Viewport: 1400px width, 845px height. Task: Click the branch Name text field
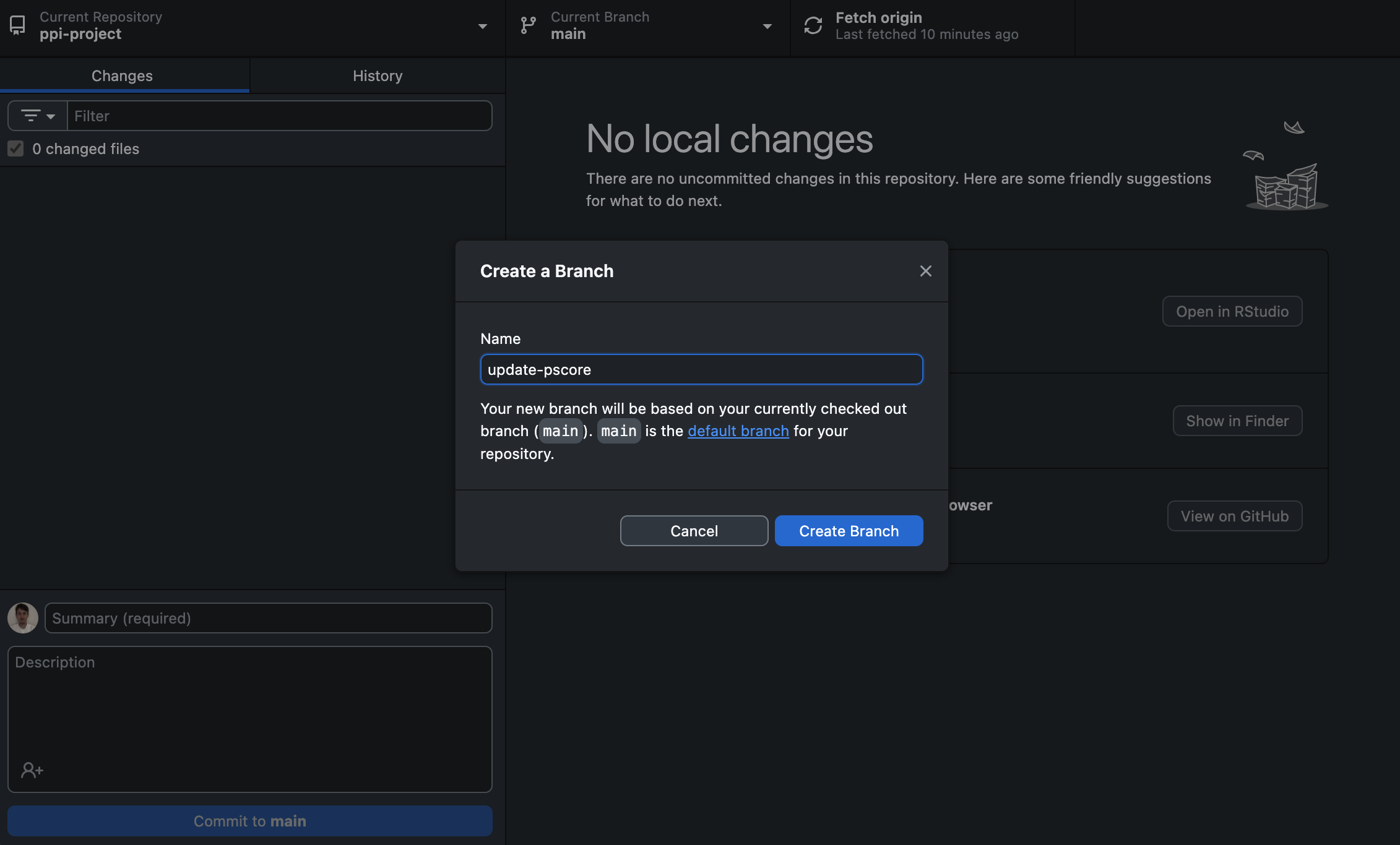pyautogui.click(x=701, y=369)
